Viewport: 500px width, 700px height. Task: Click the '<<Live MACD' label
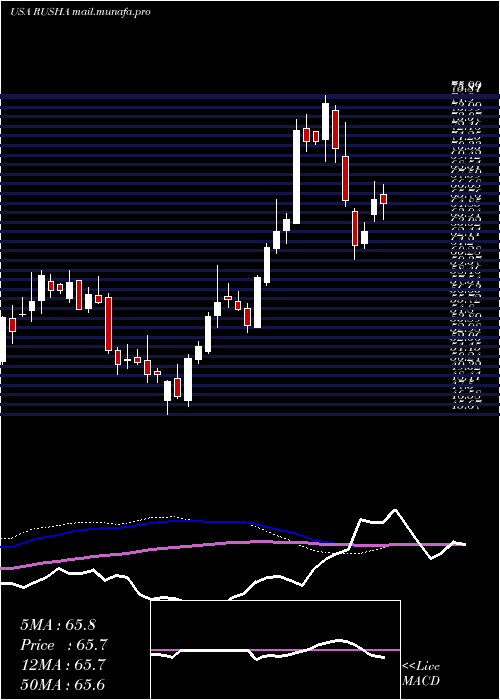(x=421, y=674)
